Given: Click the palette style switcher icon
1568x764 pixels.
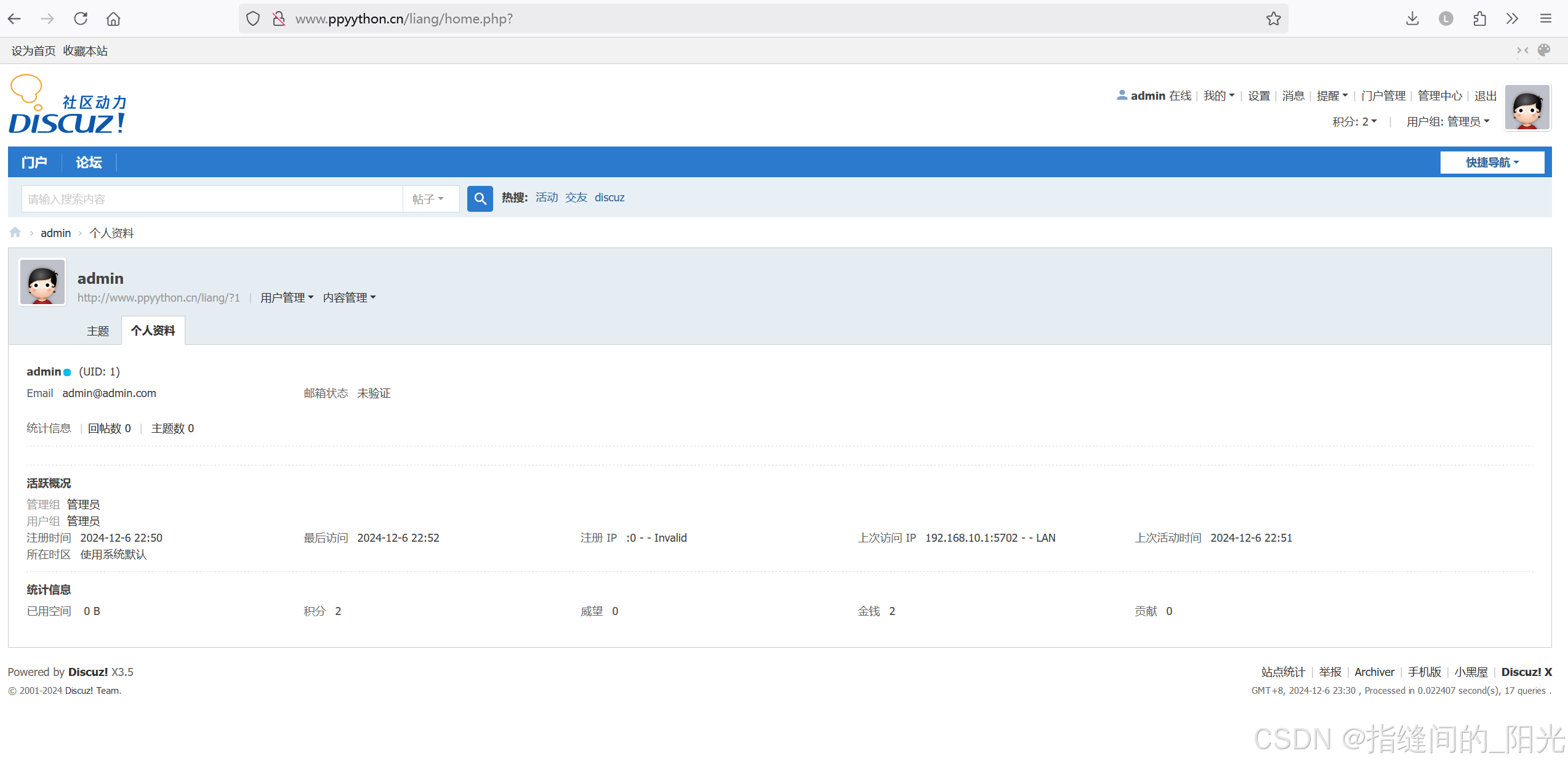Looking at the screenshot, I should pyautogui.click(x=1544, y=50).
